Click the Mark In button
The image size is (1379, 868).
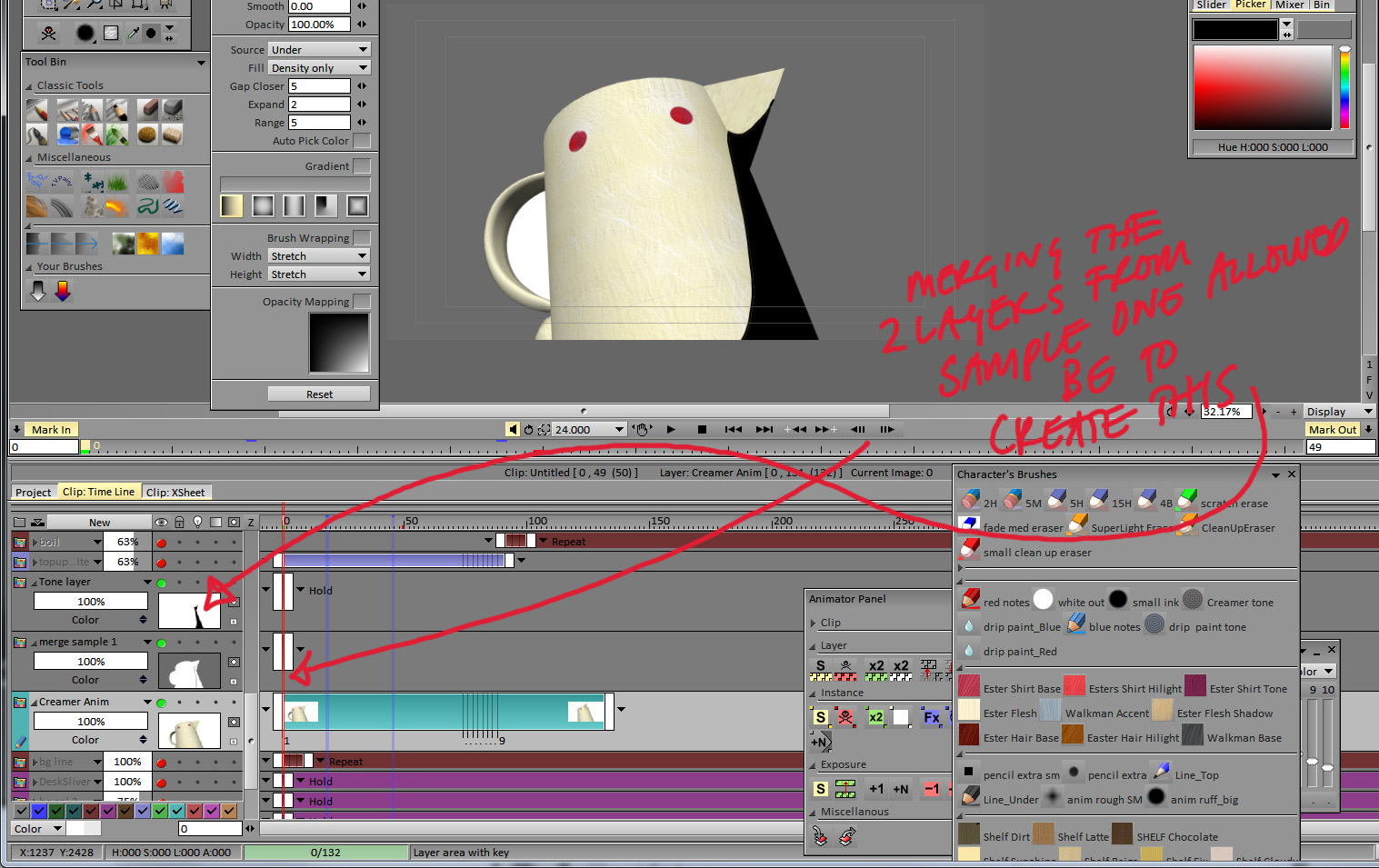(51, 430)
